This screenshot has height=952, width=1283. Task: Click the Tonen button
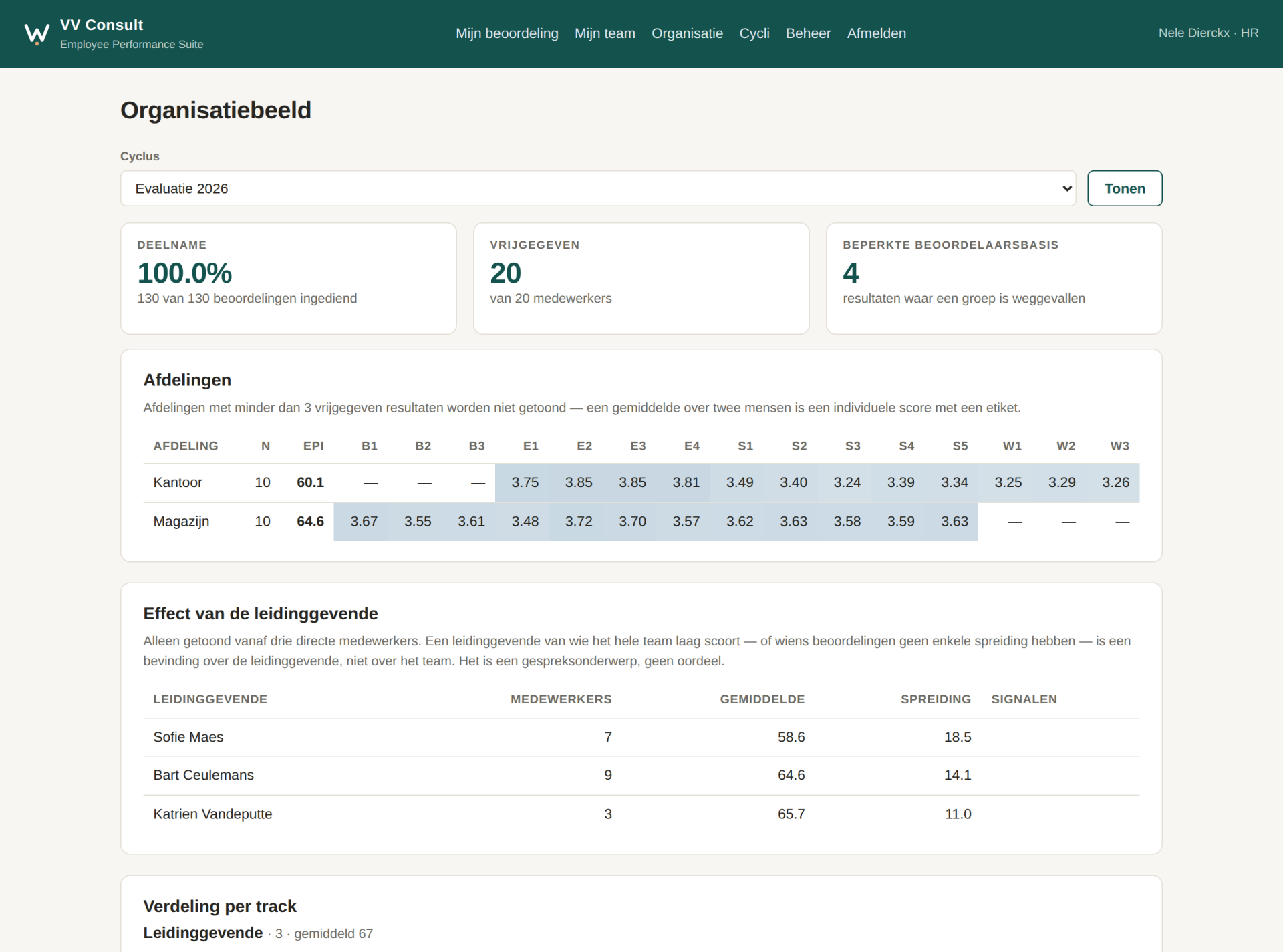pyautogui.click(x=1125, y=188)
